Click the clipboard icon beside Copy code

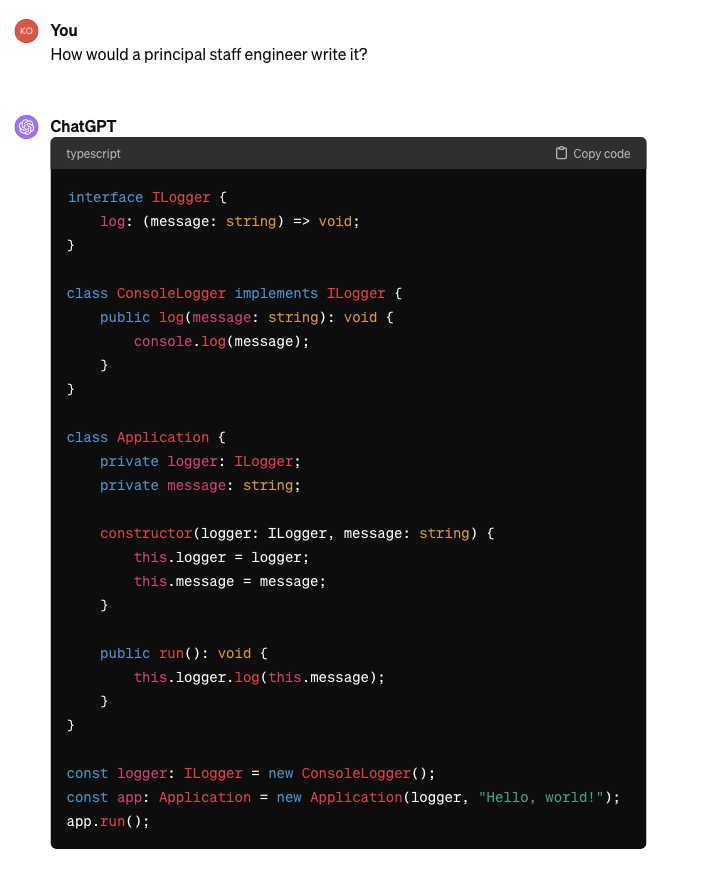coord(561,153)
